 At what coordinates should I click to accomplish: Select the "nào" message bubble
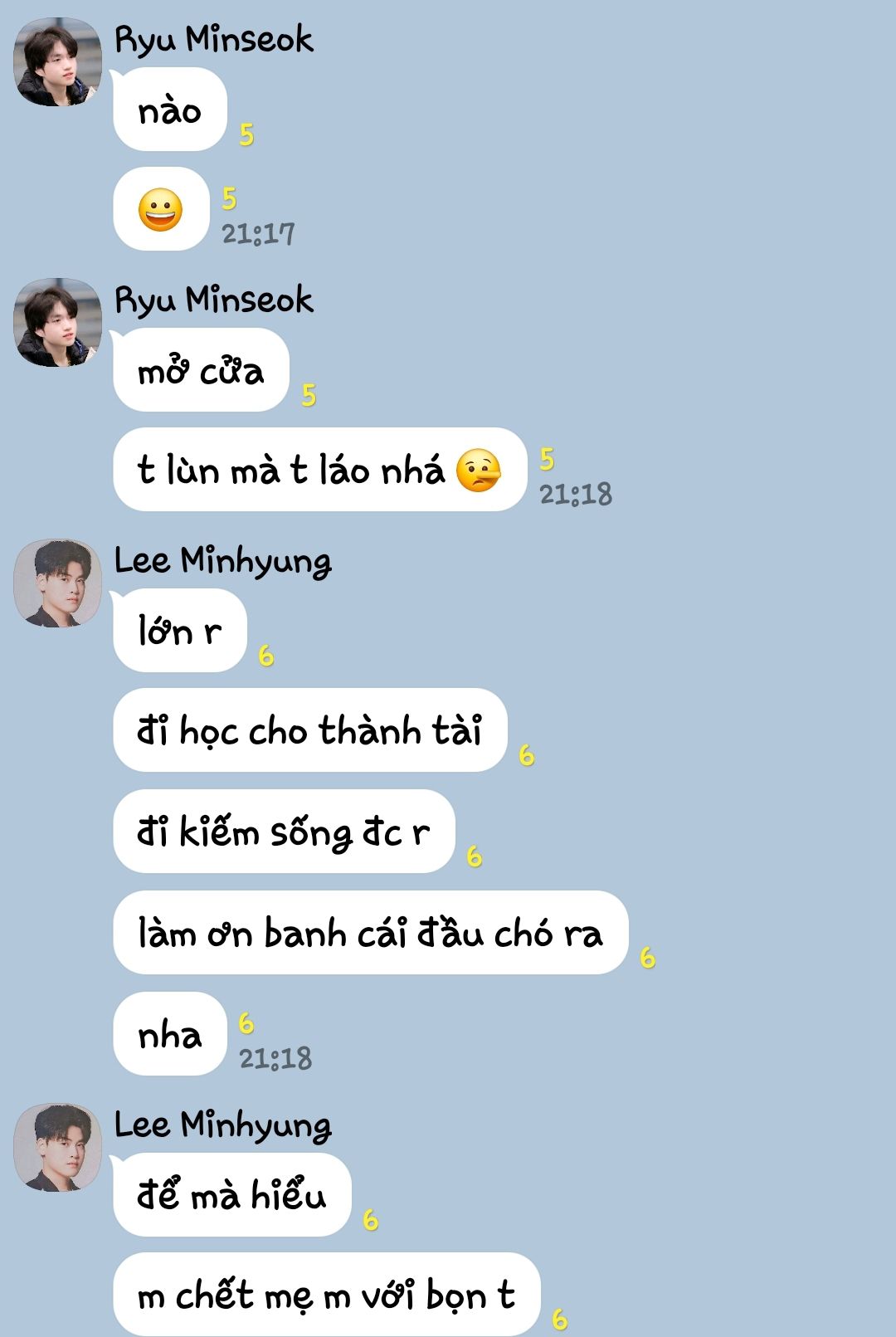[170, 110]
